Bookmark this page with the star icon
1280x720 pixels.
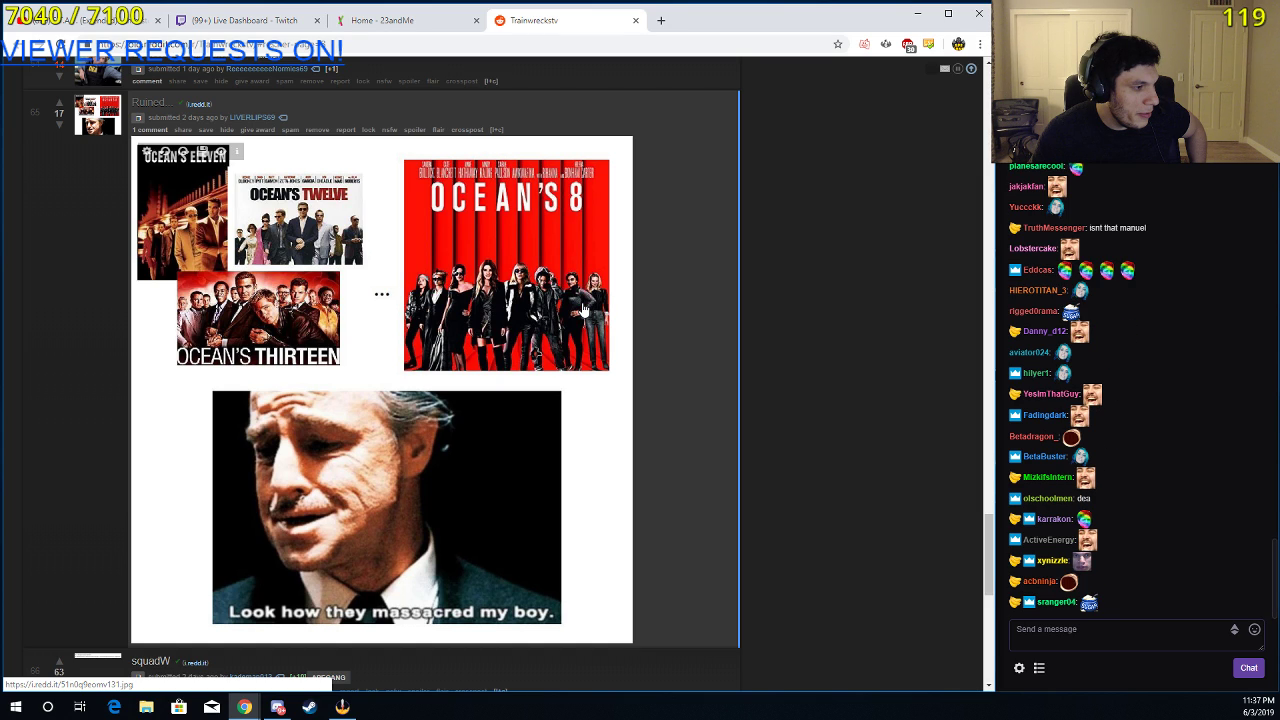click(x=838, y=44)
